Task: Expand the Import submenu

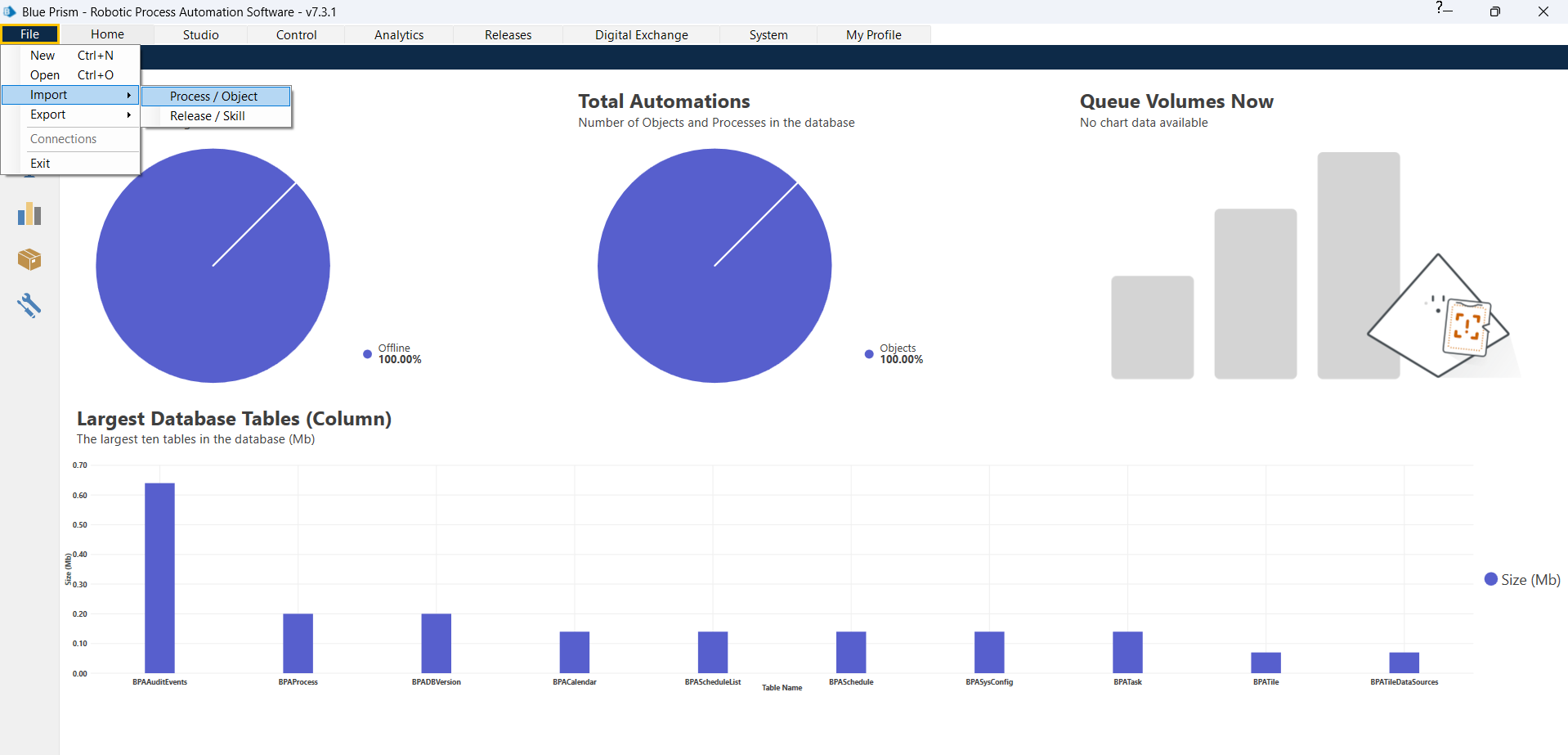Action: 71,95
